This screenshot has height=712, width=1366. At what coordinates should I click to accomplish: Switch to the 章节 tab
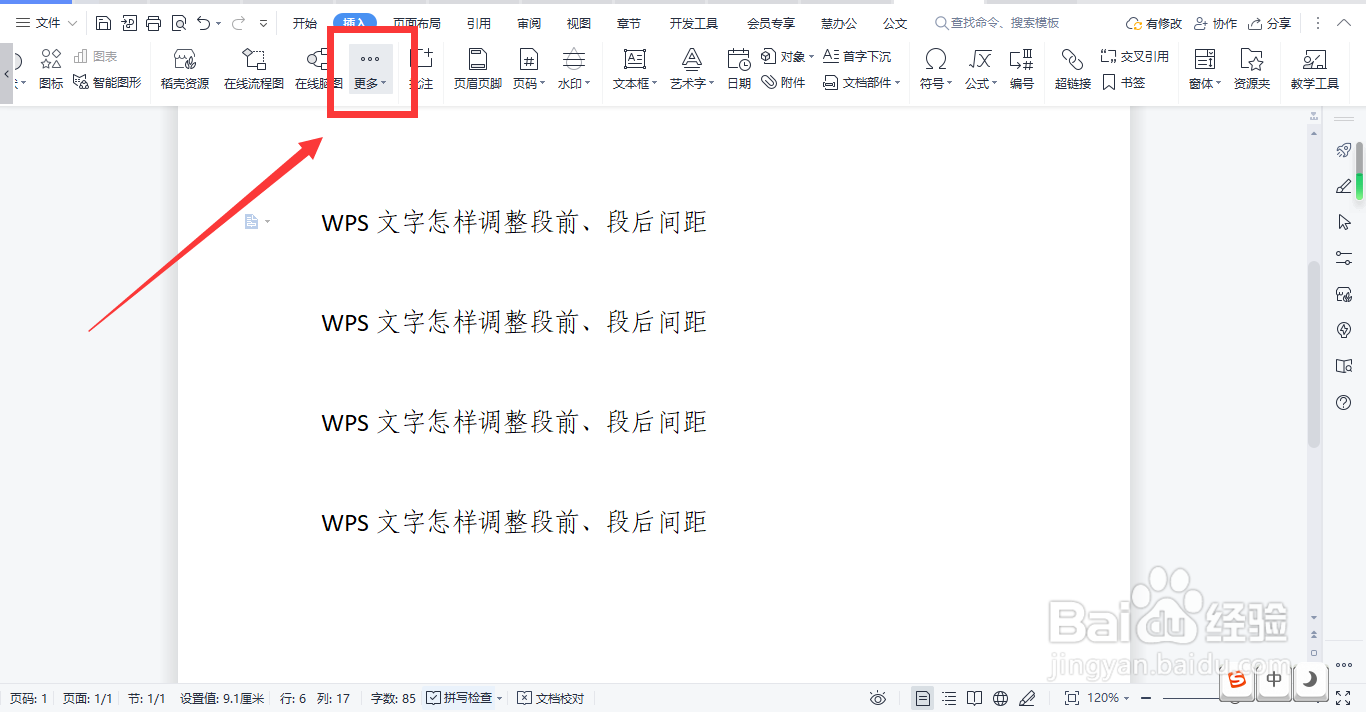click(629, 23)
